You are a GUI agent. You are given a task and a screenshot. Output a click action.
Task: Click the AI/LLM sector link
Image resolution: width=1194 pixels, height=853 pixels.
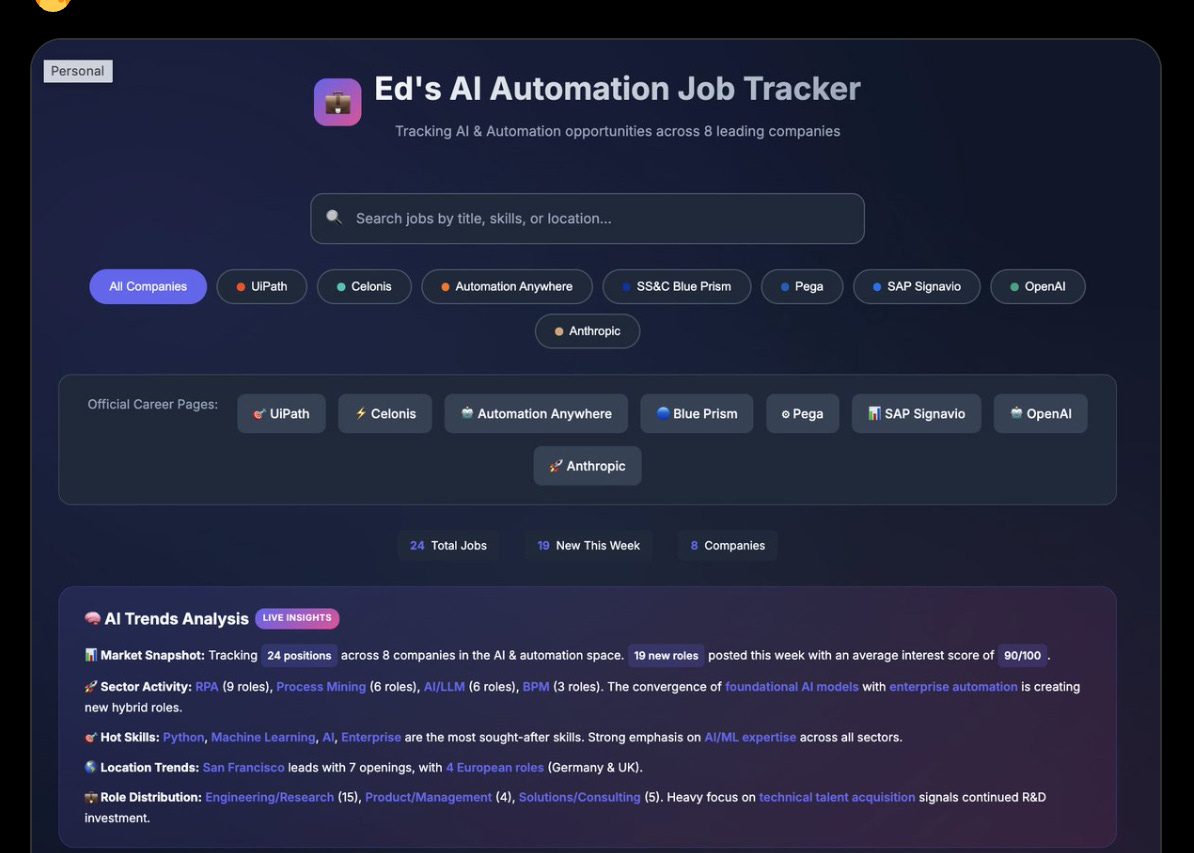444,686
